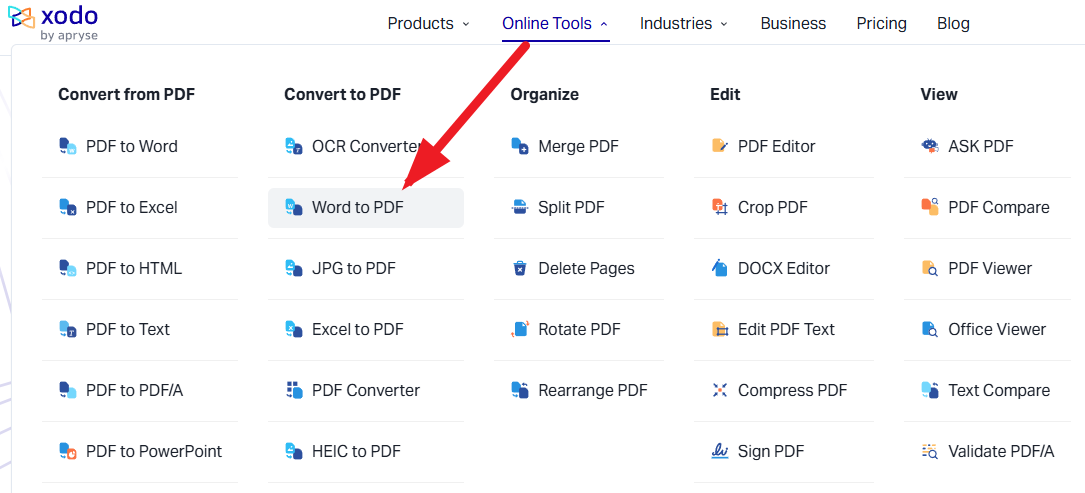This screenshot has width=1085, height=493.
Task: Click the Crop PDF icon
Action: click(x=720, y=207)
